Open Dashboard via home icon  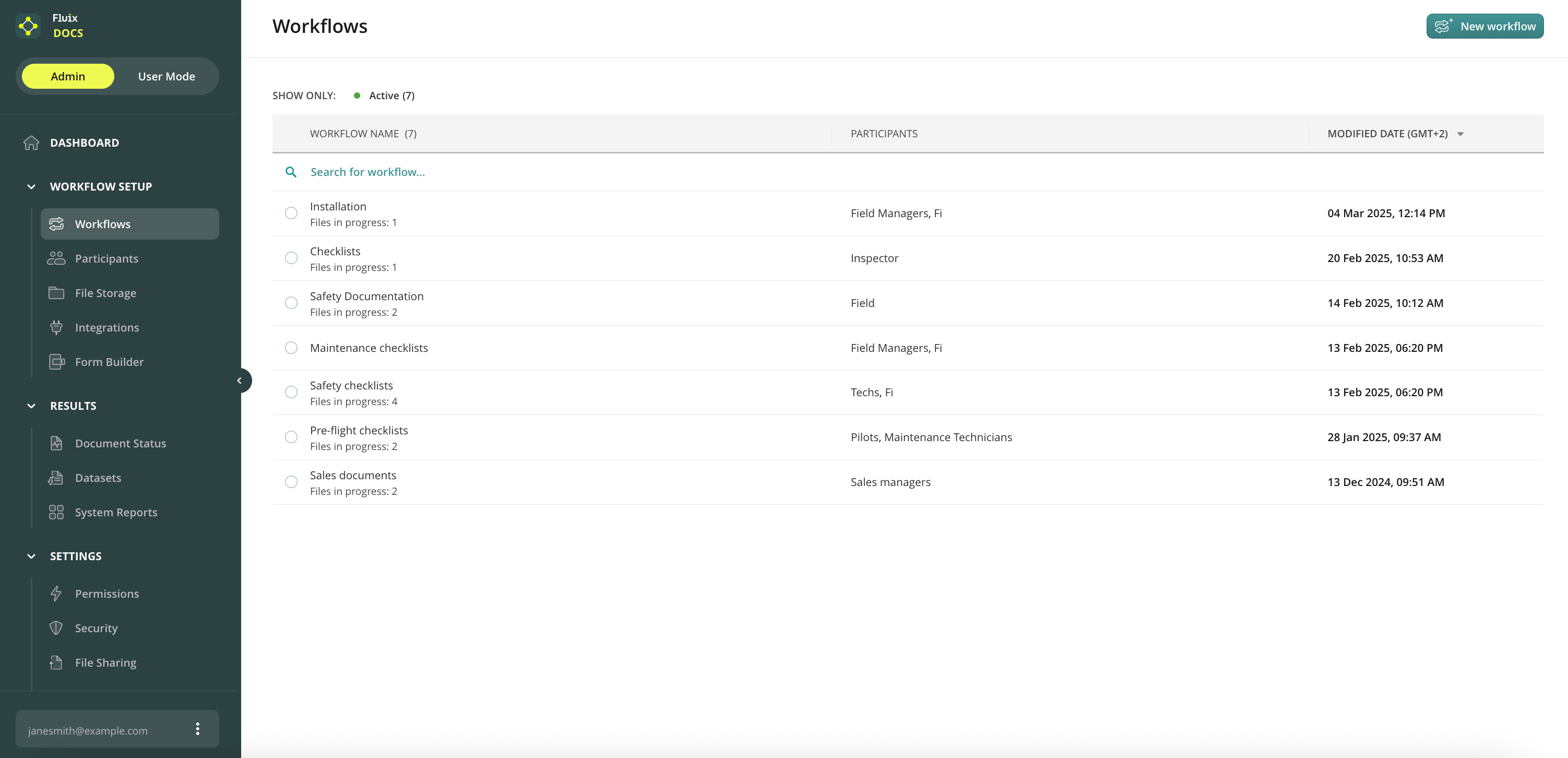(x=31, y=143)
